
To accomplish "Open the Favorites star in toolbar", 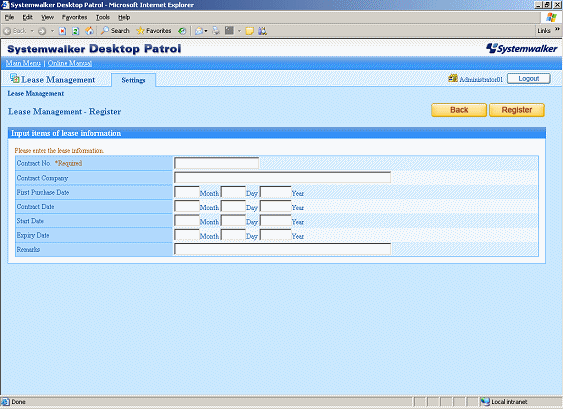I will [x=154, y=31].
